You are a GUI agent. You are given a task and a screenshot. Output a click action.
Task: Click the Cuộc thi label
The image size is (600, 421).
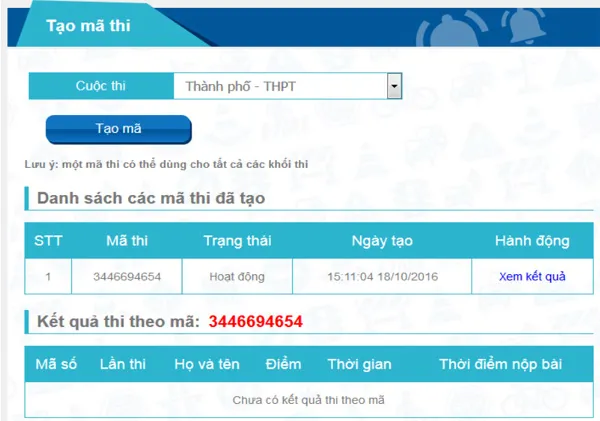tap(101, 86)
